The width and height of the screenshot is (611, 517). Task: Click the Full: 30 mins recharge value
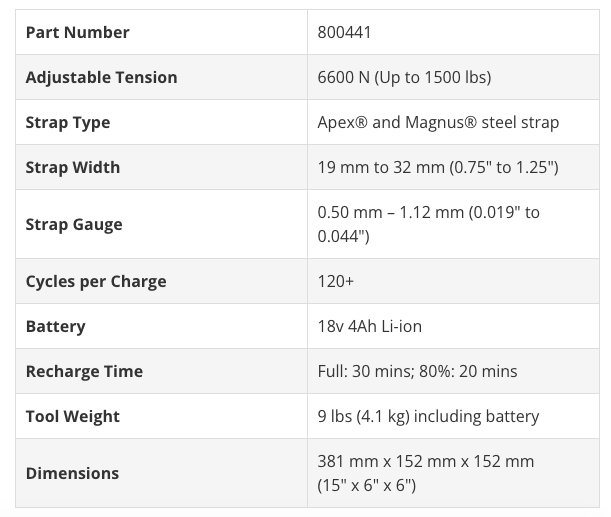click(x=417, y=371)
